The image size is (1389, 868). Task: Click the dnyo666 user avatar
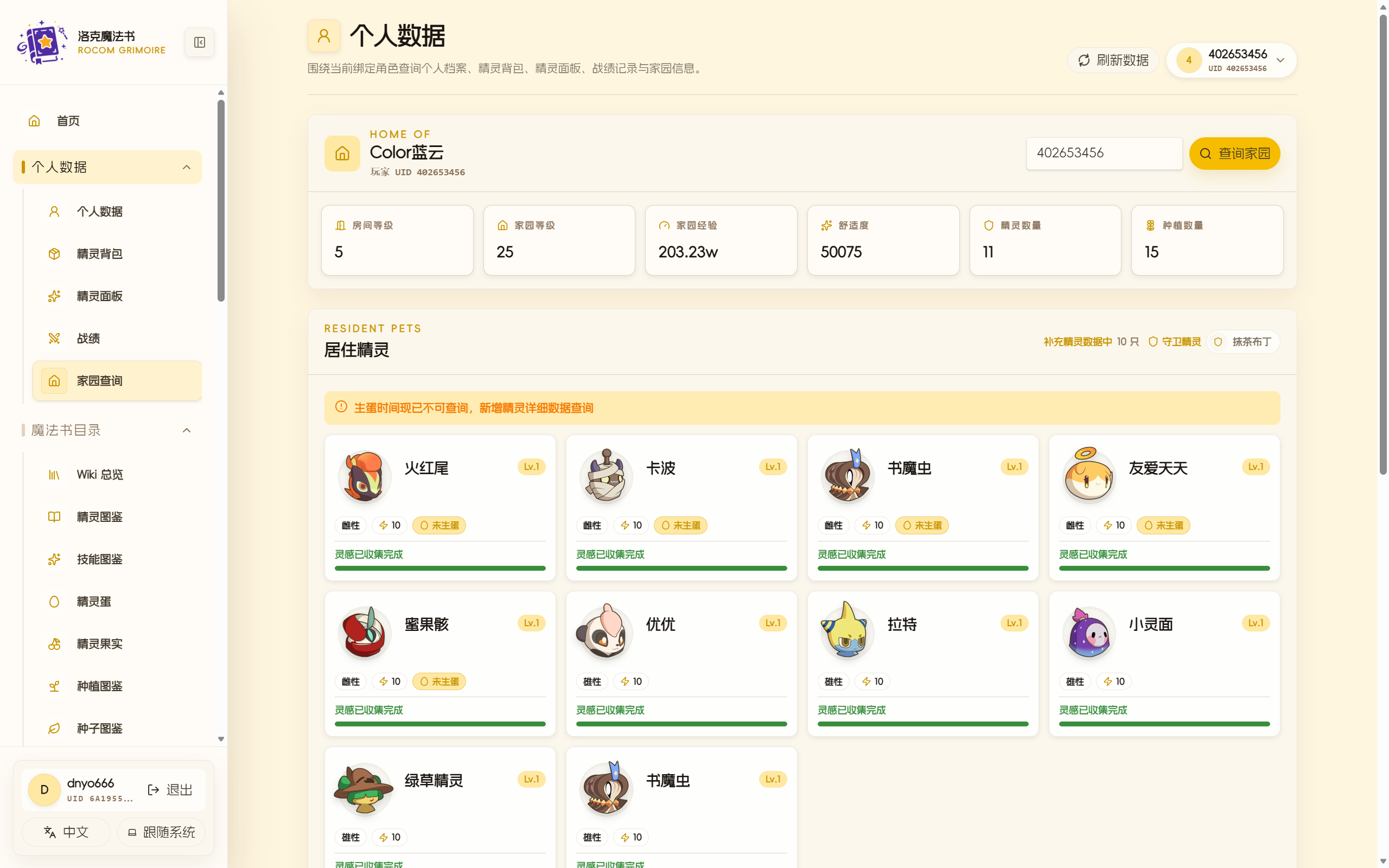44,790
